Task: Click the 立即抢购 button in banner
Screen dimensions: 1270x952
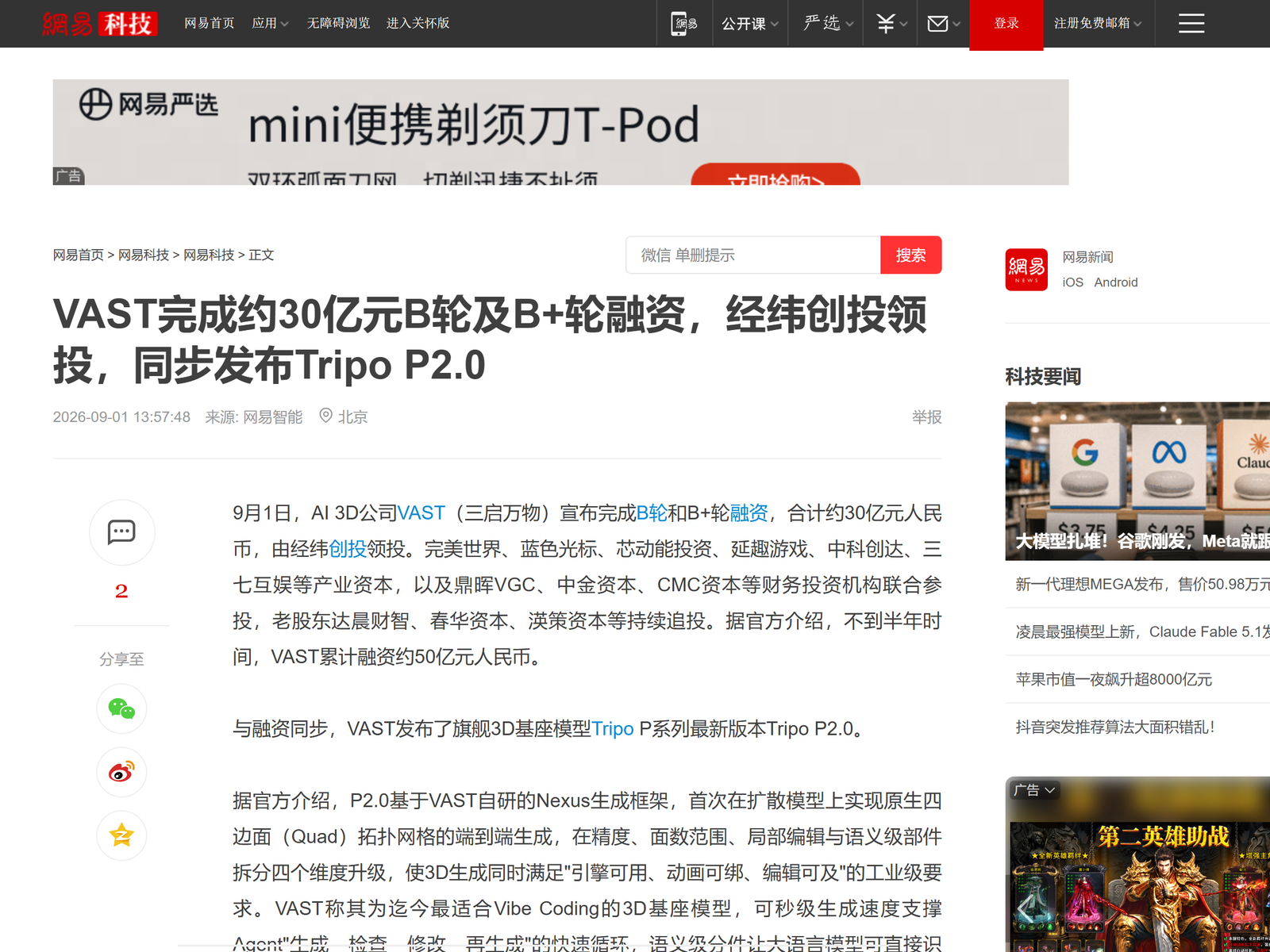Action: click(x=775, y=176)
